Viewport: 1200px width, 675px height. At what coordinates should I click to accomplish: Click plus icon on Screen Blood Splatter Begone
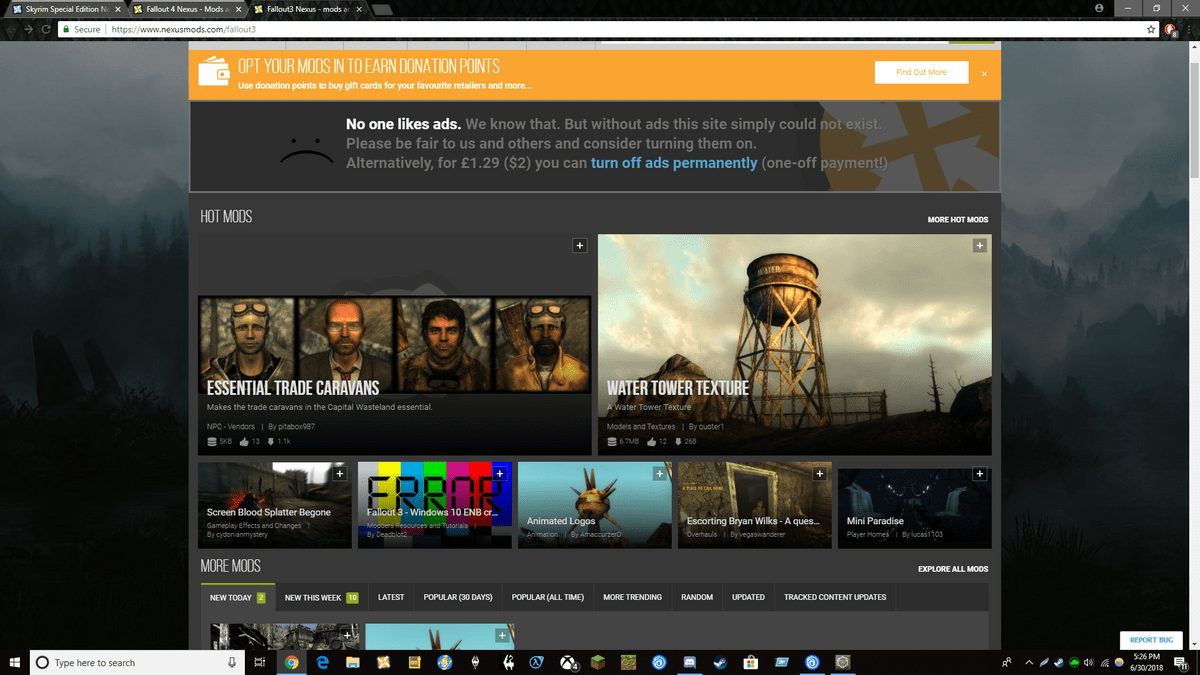click(339, 473)
